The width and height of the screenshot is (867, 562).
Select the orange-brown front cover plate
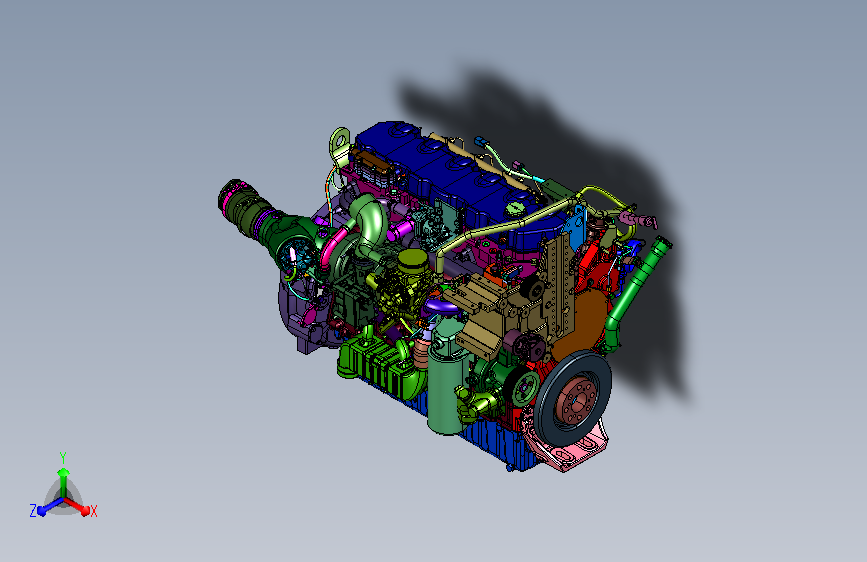(x=586, y=324)
